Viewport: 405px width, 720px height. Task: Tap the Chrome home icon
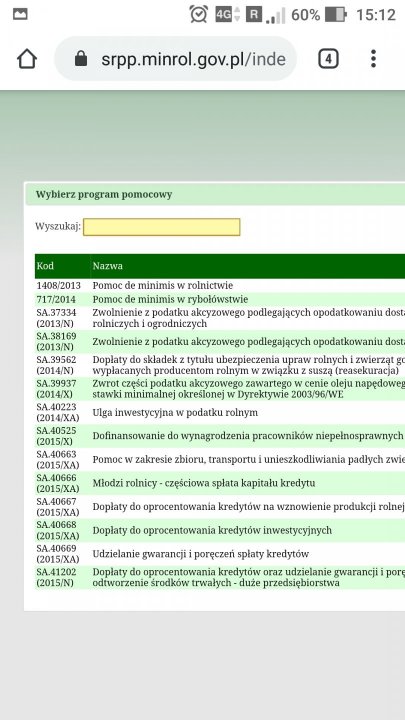coord(27,59)
